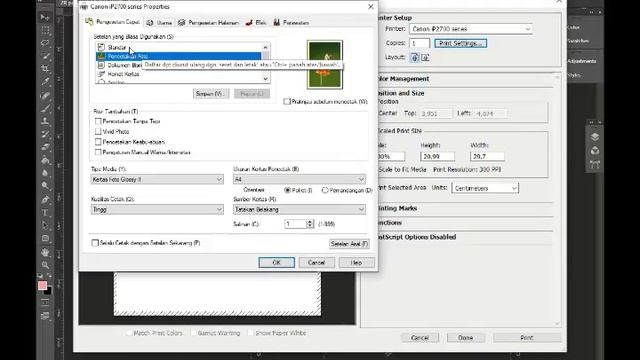
Task: Select the Paint Bucket tool
Action: coord(45,160)
